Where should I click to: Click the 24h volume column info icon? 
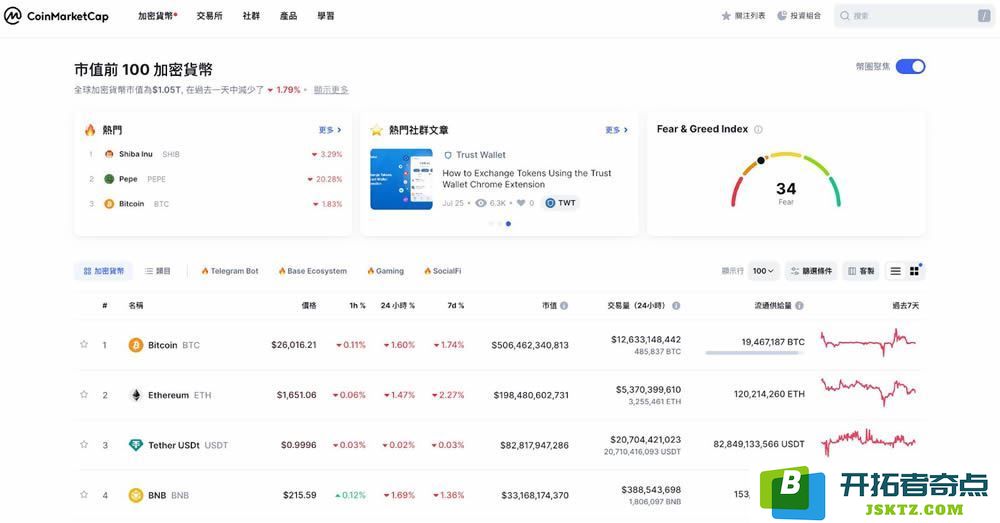[x=676, y=306]
